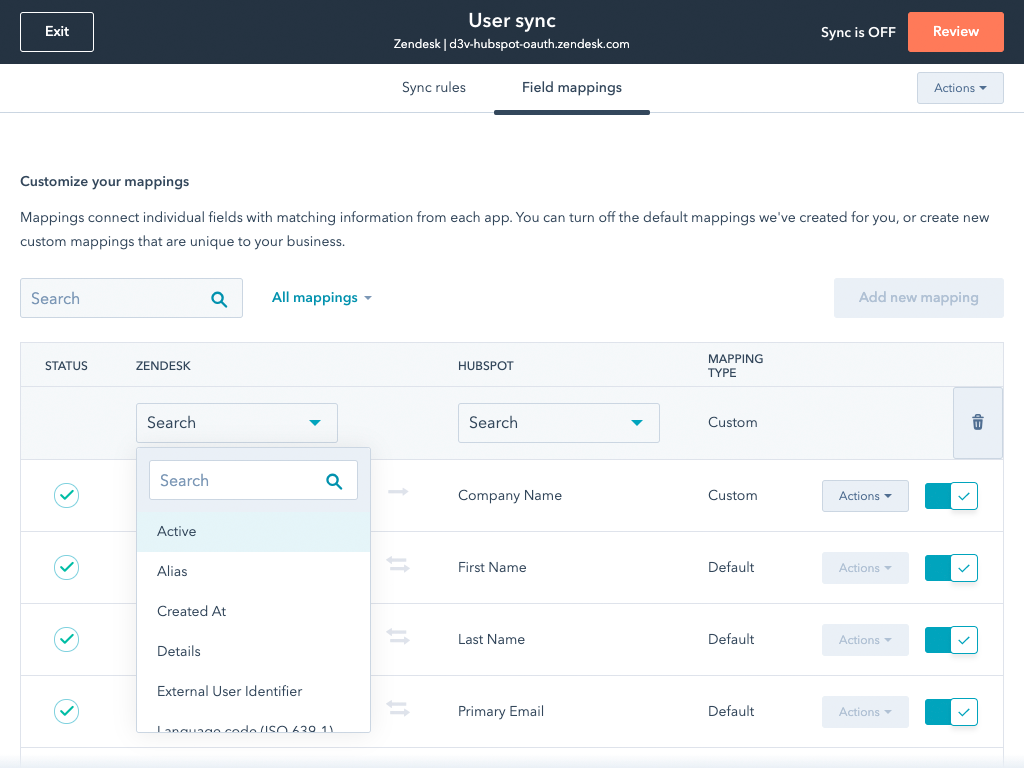
Task: Click the Exit button
Action: pos(57,32)
